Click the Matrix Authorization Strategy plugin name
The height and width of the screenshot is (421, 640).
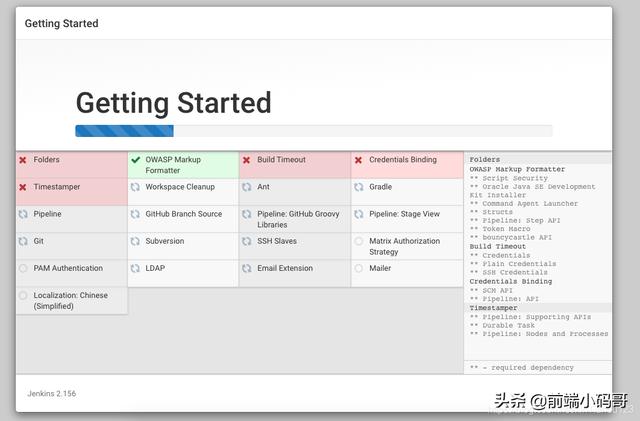pyautogui.click(x=404, y=246)
